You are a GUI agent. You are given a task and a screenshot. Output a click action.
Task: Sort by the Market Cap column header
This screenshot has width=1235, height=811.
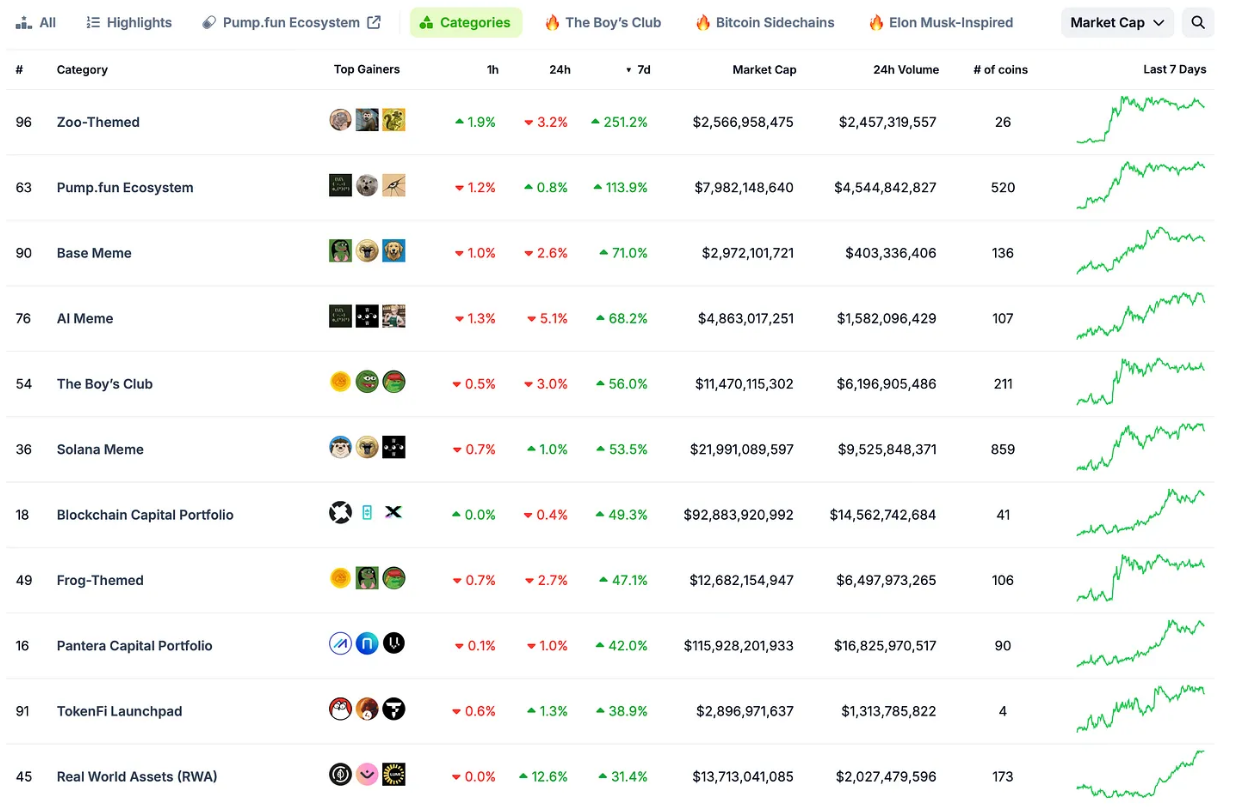(764, 70)
